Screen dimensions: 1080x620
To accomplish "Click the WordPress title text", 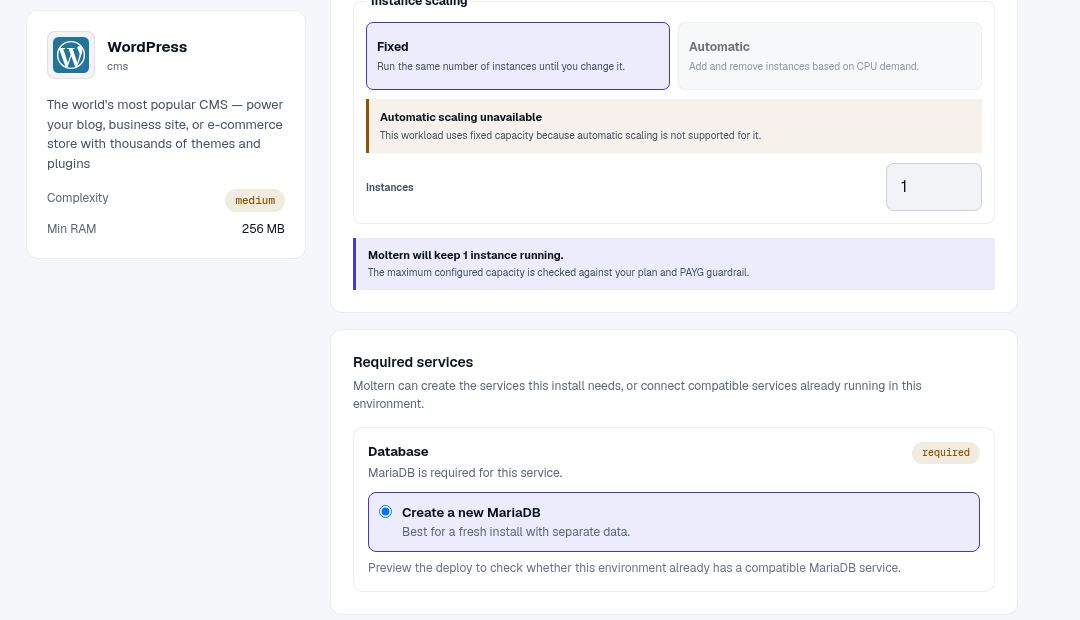I will point(147,47).
